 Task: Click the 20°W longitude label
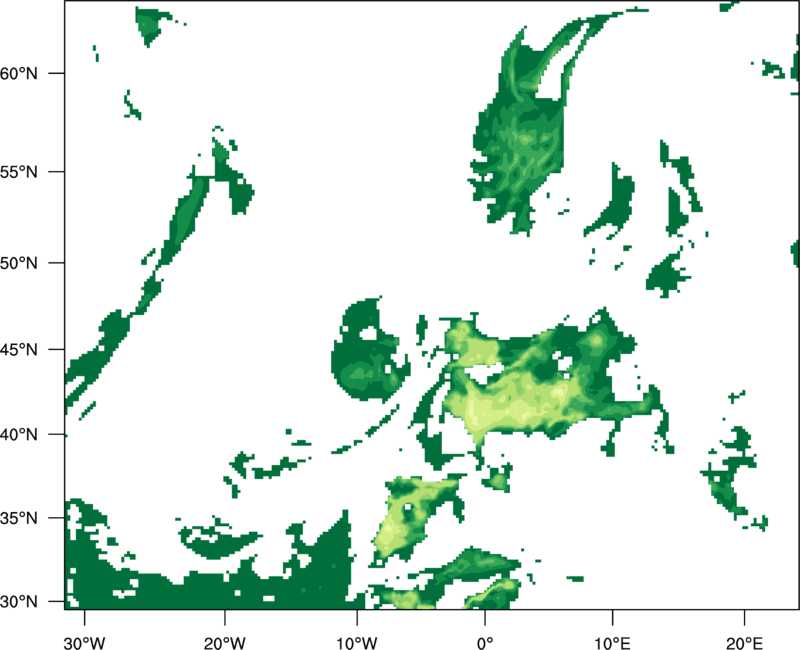224,643
